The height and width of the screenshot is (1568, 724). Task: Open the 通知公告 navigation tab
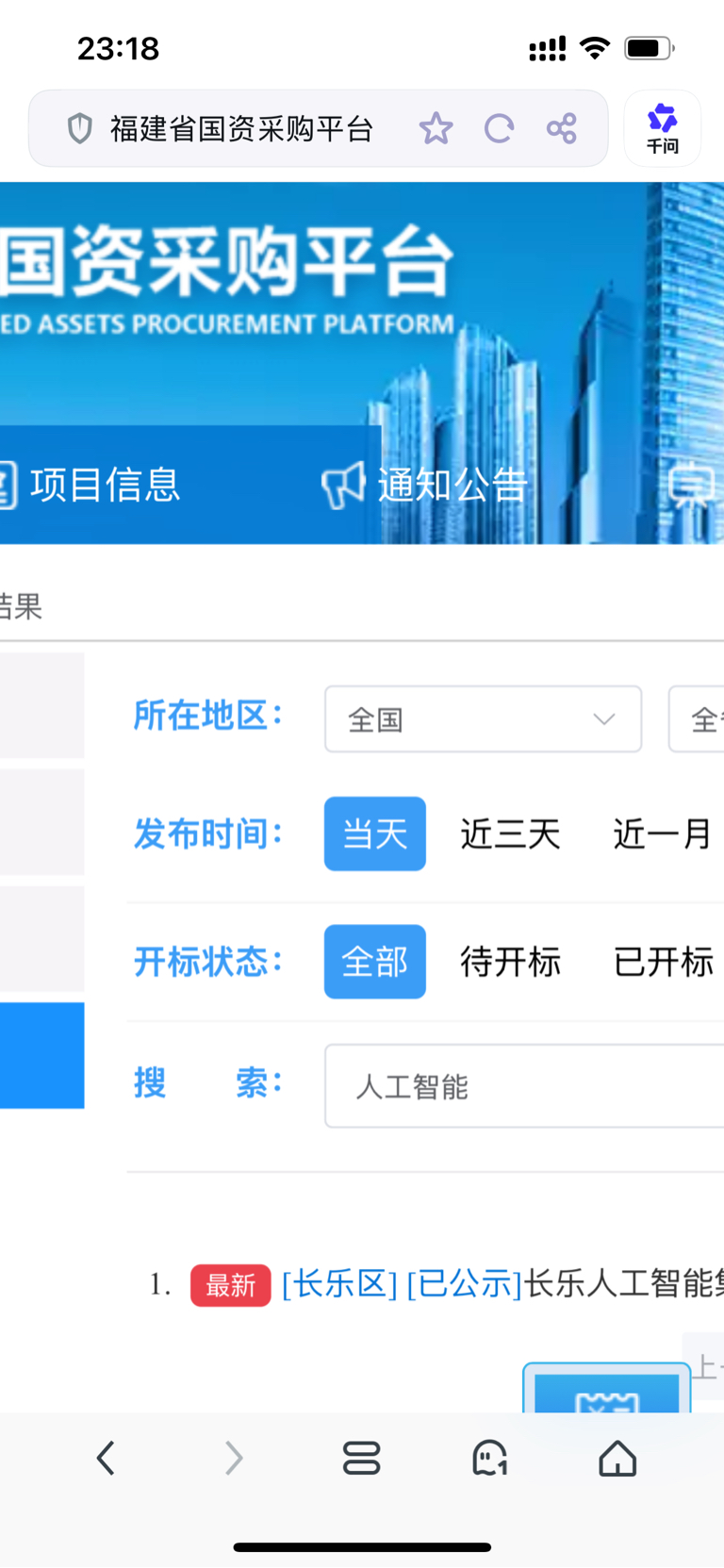(x=452, y=485)
